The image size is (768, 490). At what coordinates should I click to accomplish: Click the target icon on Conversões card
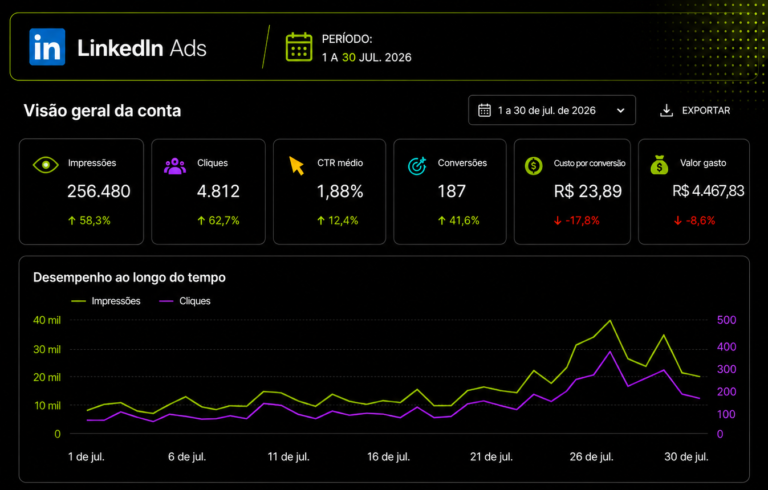click(417, 166)
